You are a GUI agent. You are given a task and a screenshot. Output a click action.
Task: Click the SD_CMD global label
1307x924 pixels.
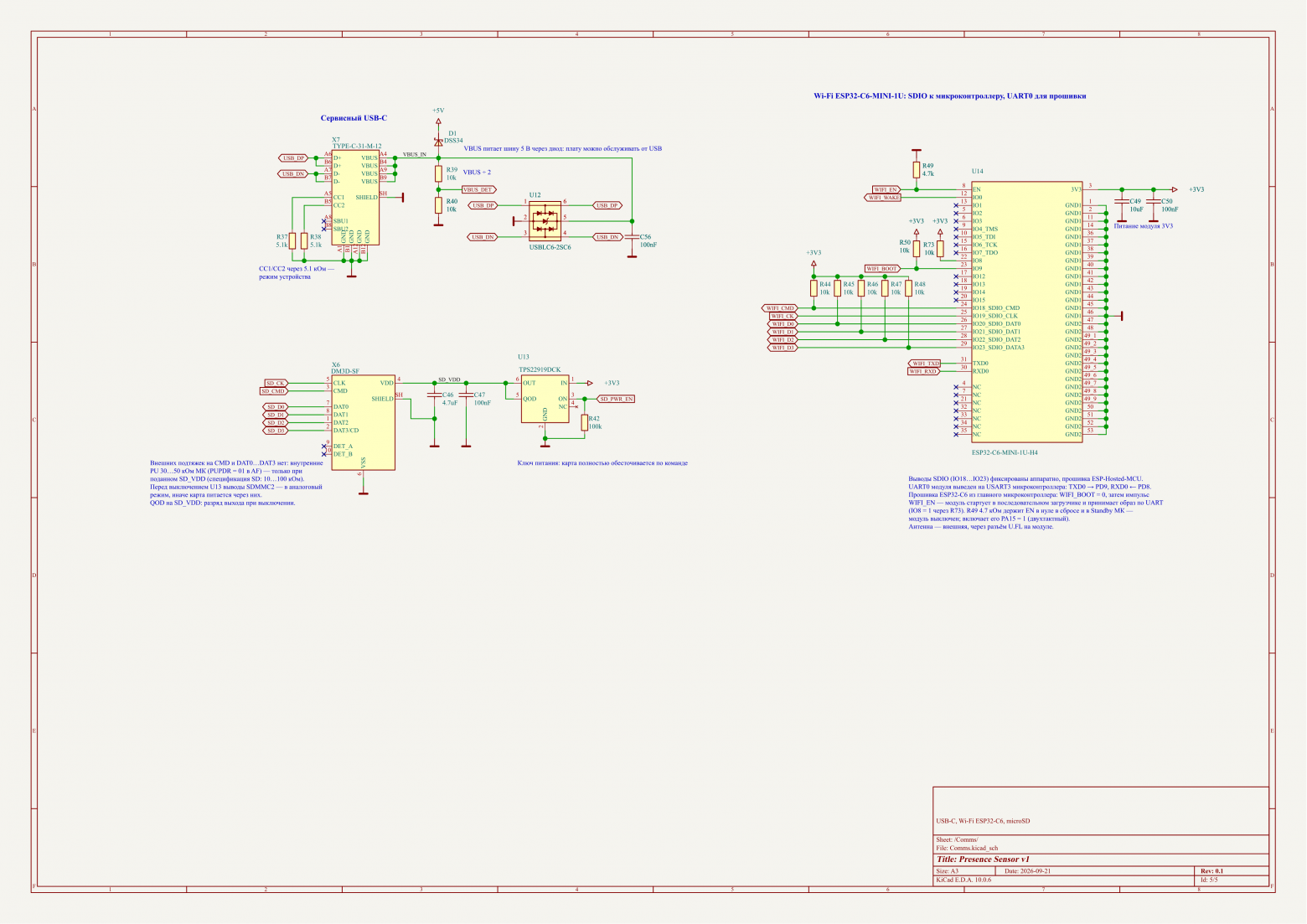(x=274, y=391)
